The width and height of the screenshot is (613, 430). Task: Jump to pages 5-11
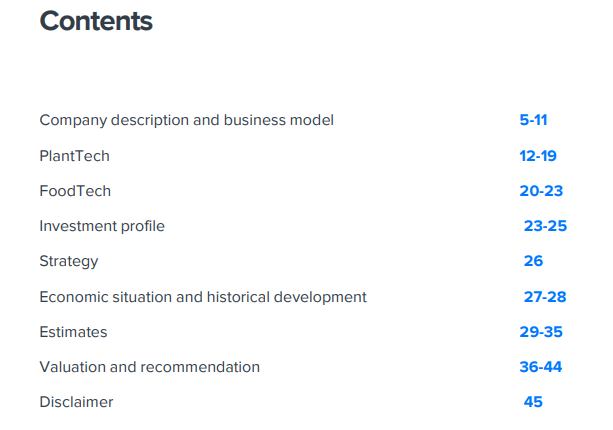(x=533, y=120)
